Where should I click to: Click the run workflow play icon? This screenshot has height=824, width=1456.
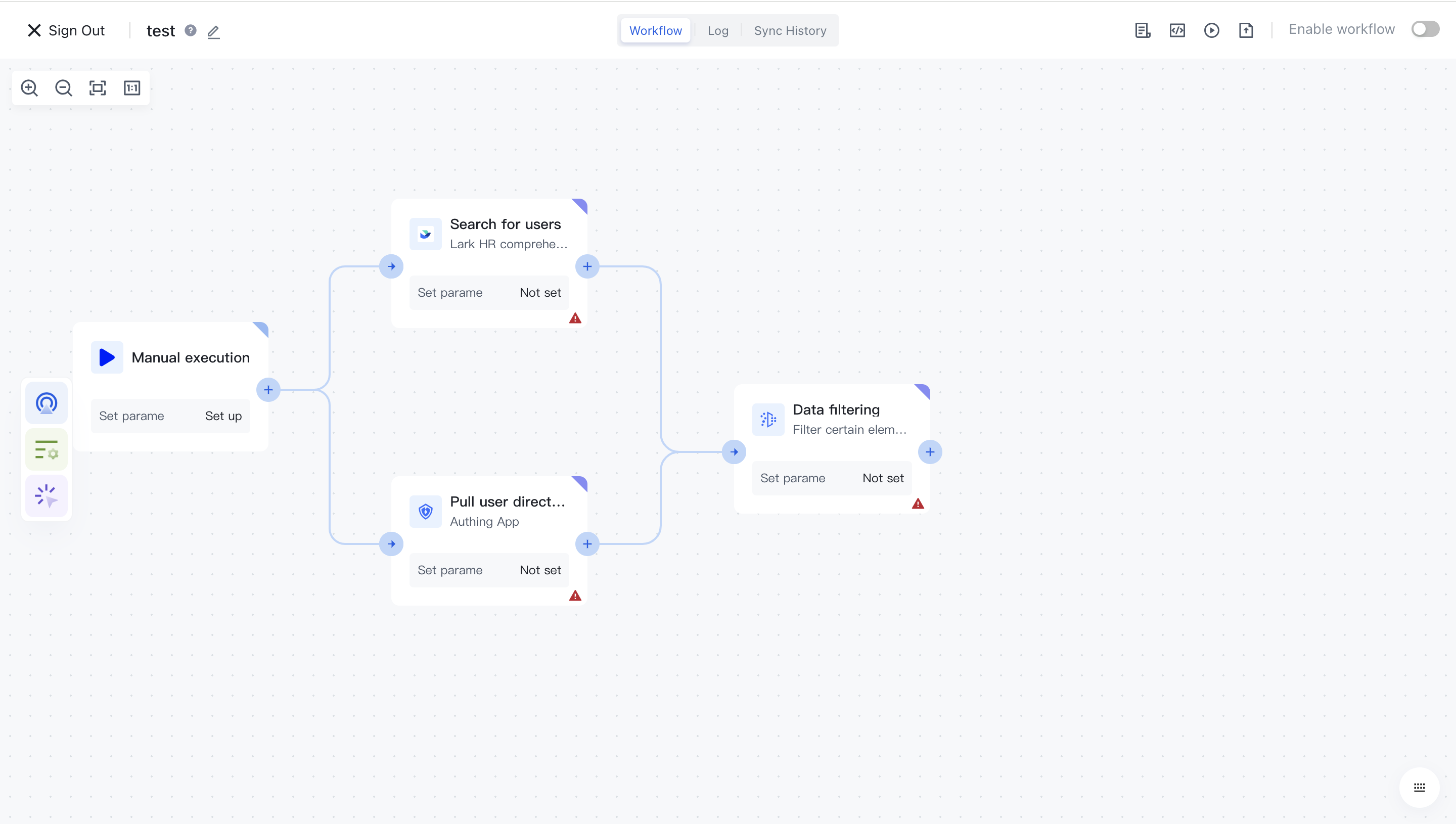1211,30
